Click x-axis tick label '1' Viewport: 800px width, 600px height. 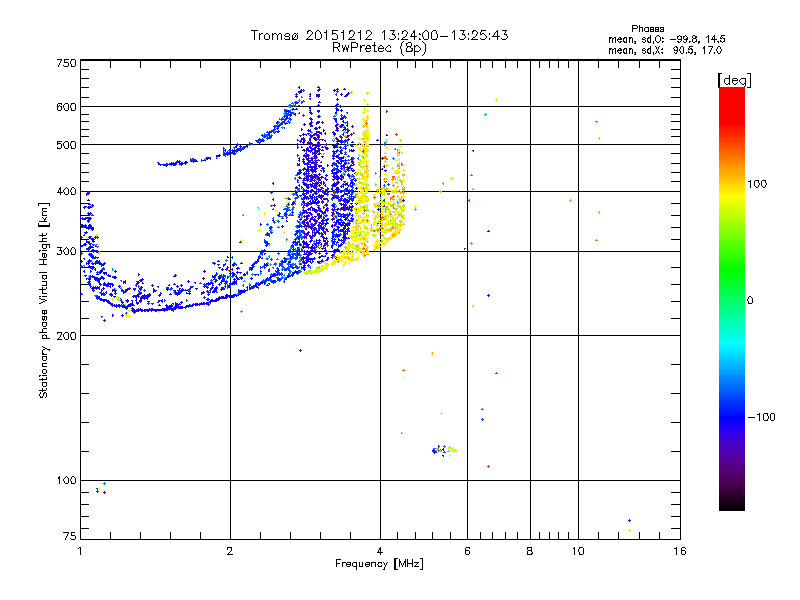coord(80,551)
